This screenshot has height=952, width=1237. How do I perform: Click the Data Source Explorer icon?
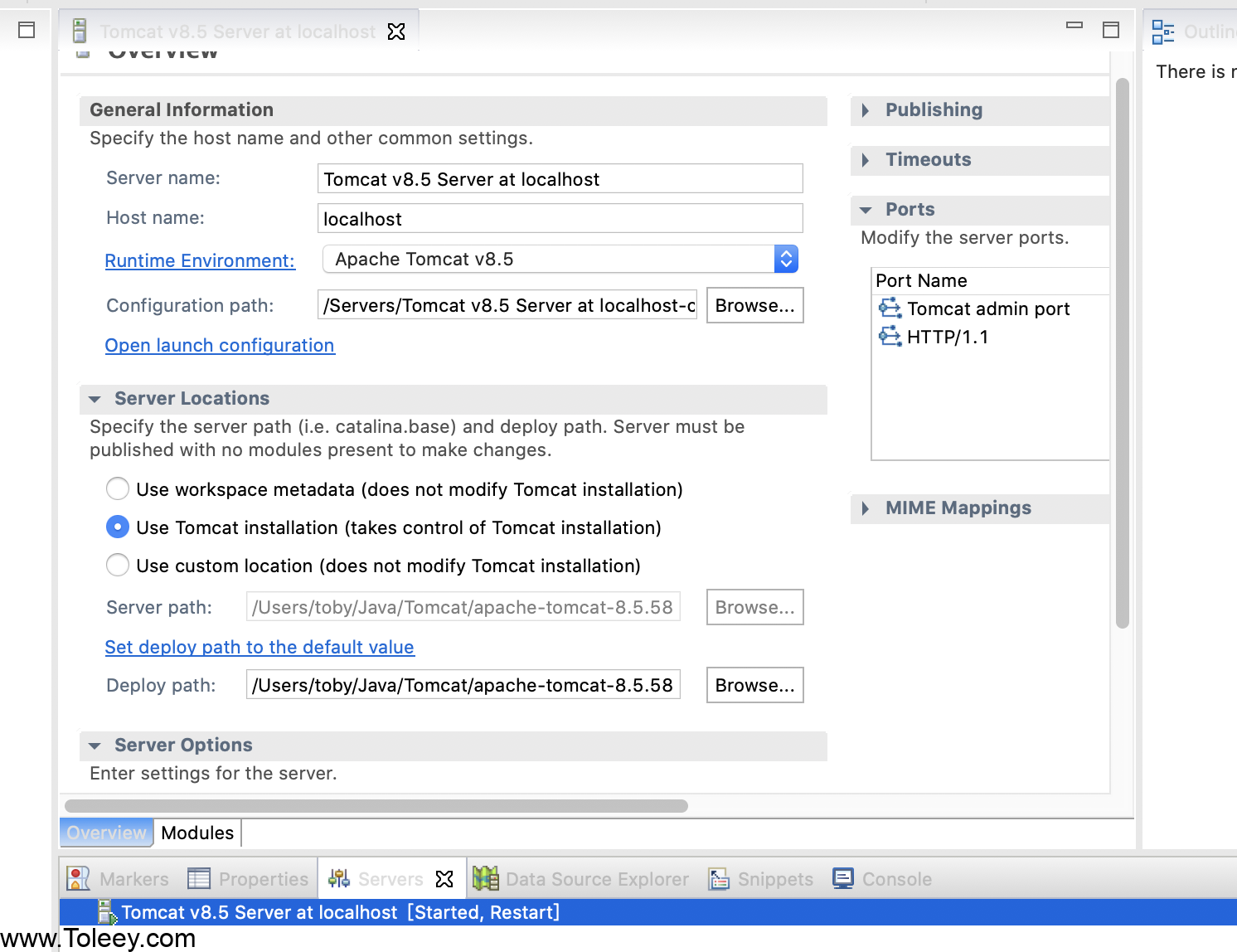(x=486, y=879)
